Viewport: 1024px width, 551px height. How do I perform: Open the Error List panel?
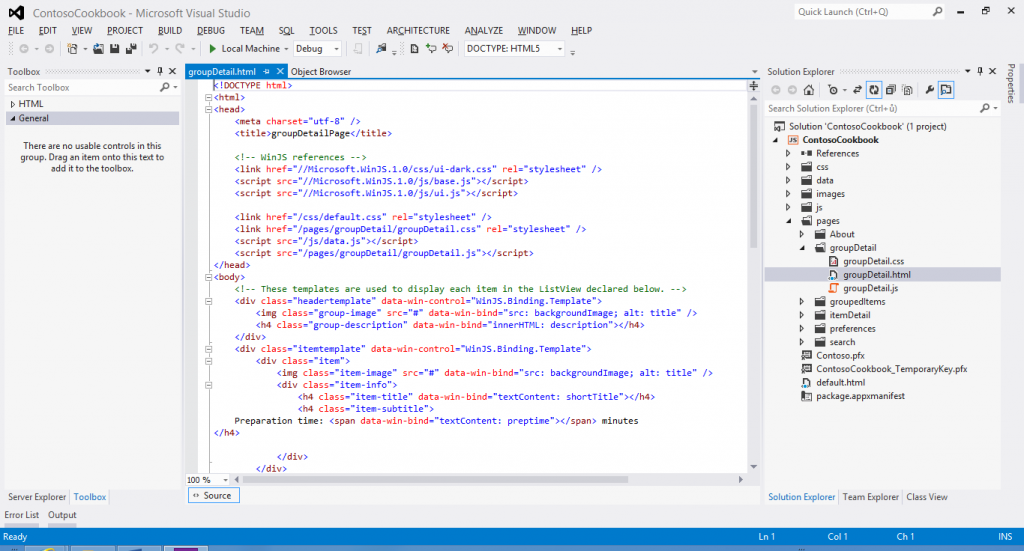tap(22, 515)
